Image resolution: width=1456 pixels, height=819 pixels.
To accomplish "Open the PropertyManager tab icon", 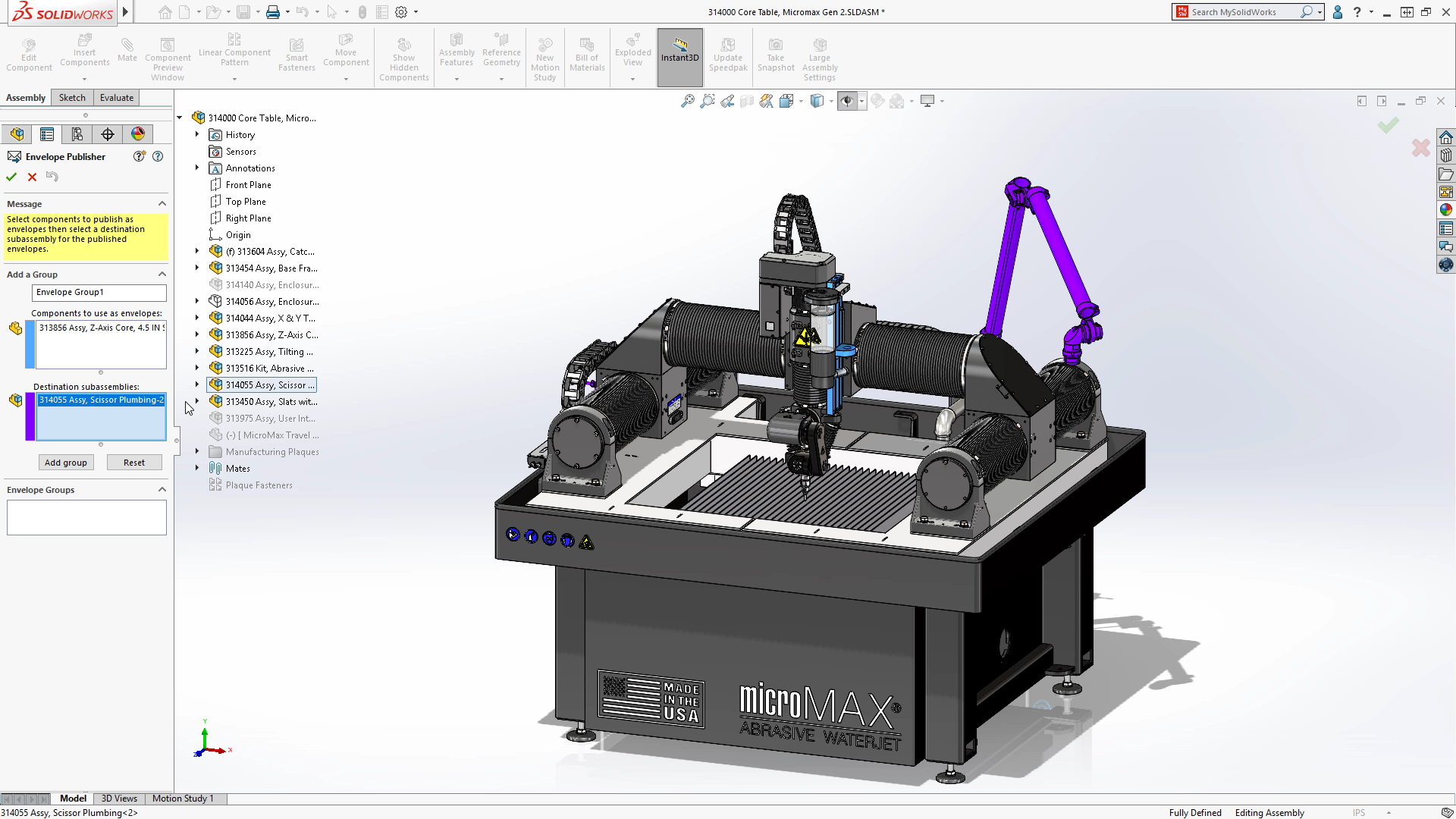I will tap(47, 134).
